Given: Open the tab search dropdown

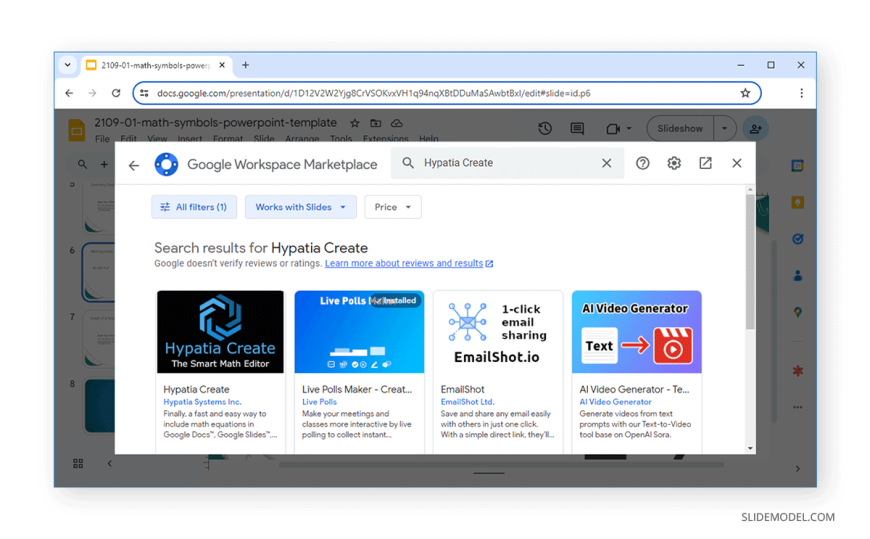Looking at the screenshot, I should click(x=67, y=65).
